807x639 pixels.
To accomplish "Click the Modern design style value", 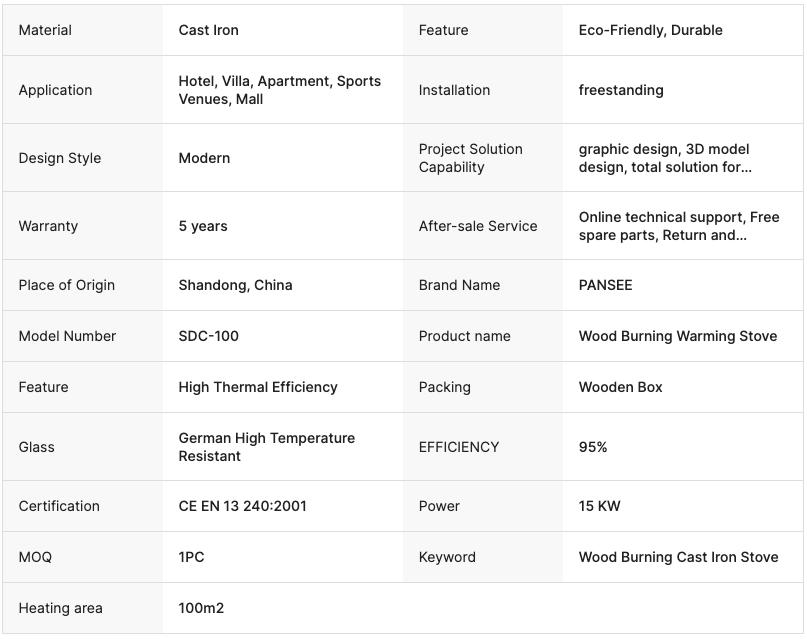I will click(204, 158).
